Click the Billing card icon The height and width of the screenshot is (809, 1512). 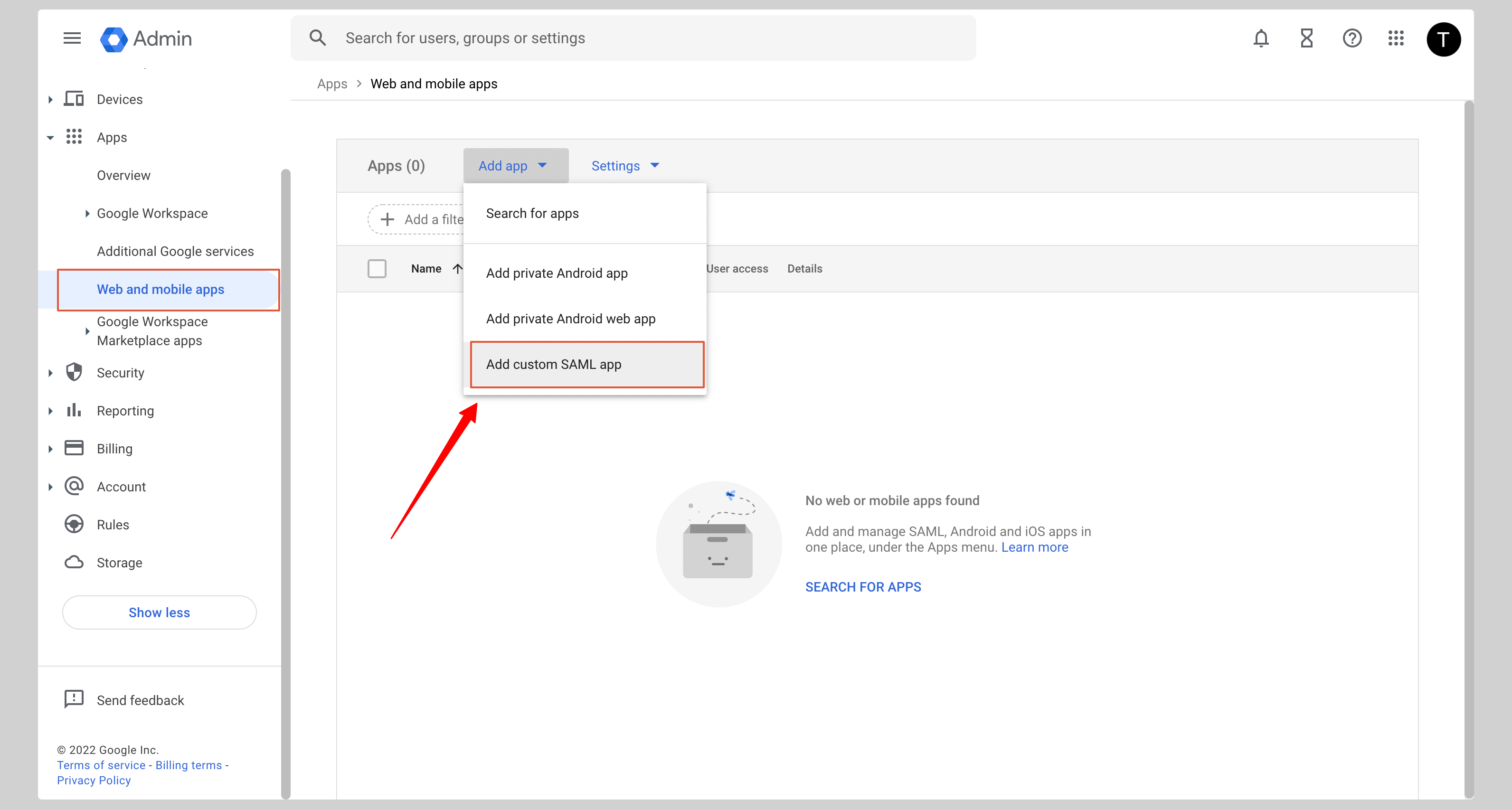pyautogui.click(x=74, y=448)
